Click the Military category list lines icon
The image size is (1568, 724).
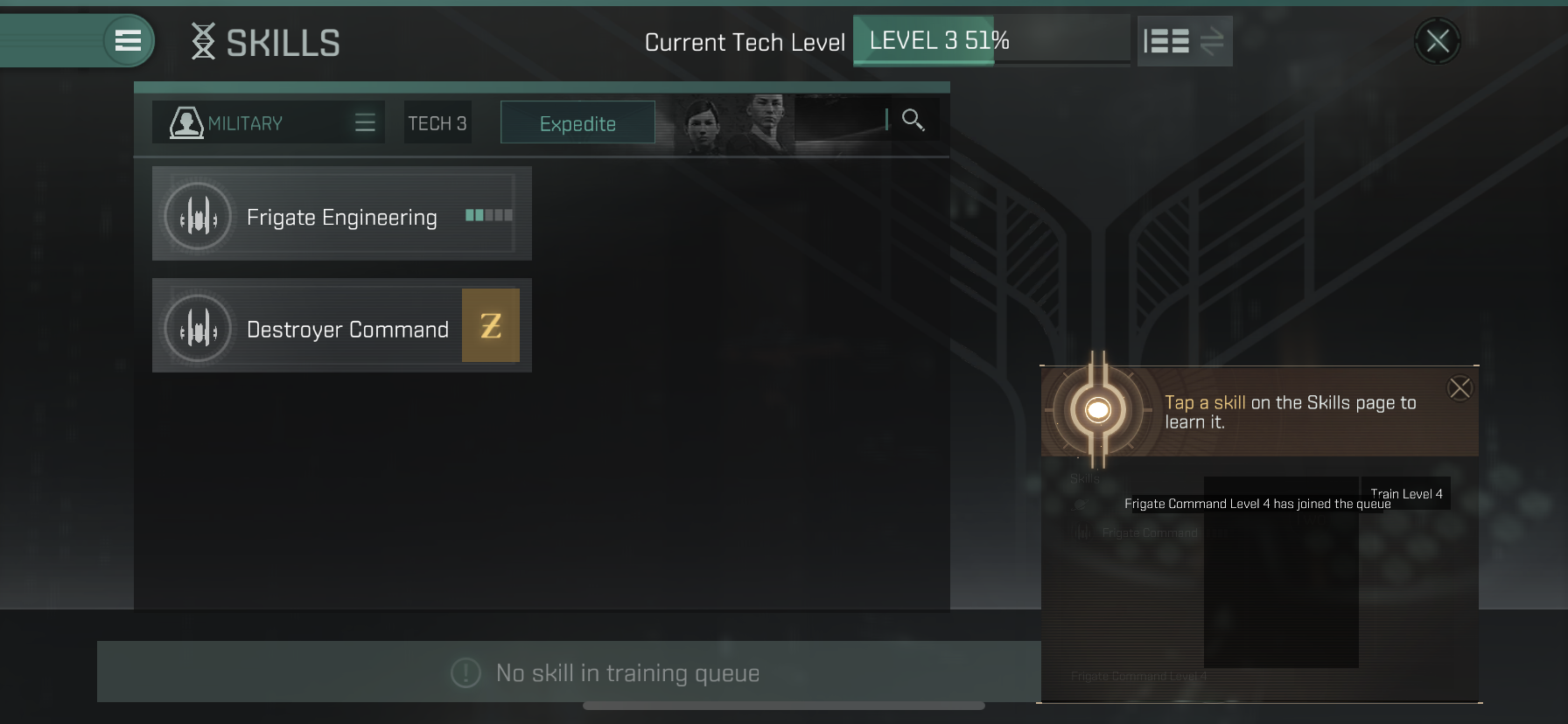tap(365, 122)
